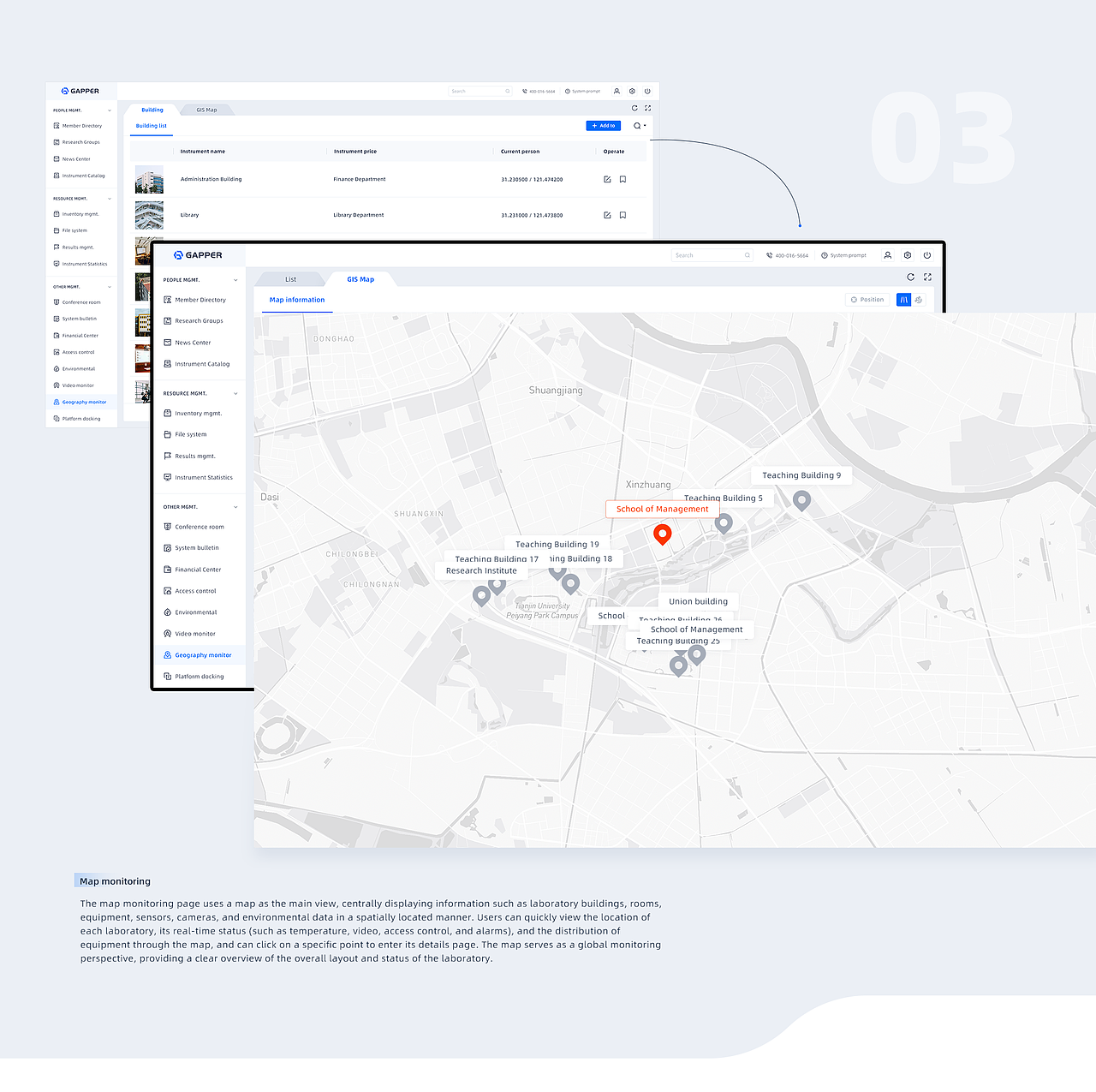The image size is (1096, 1092).
Task: Click Results mgmt. flag icon in front sidebar
Action: pyautogui.click(x=168, y=456)
